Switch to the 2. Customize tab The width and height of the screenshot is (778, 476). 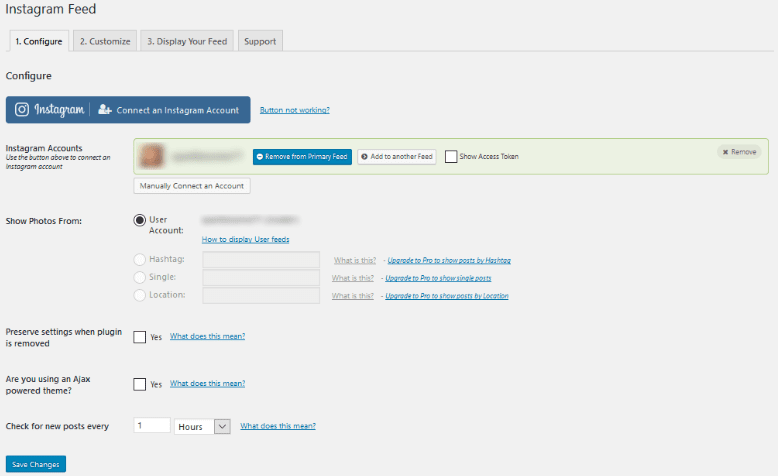pos(105,41)
